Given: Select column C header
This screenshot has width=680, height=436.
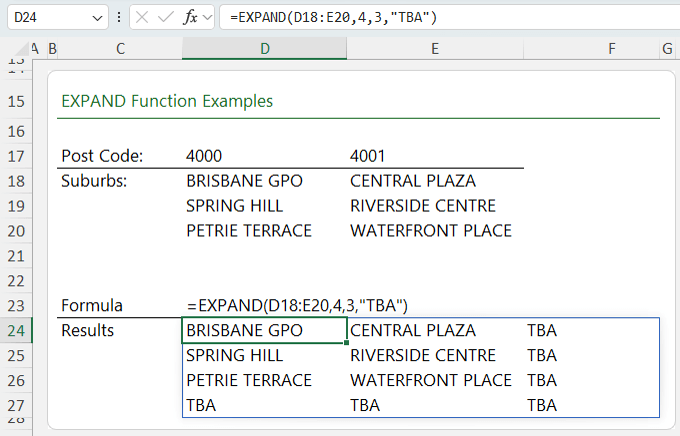Looking at the screenshot, I should pyautogui.click(x=120, y=49).
